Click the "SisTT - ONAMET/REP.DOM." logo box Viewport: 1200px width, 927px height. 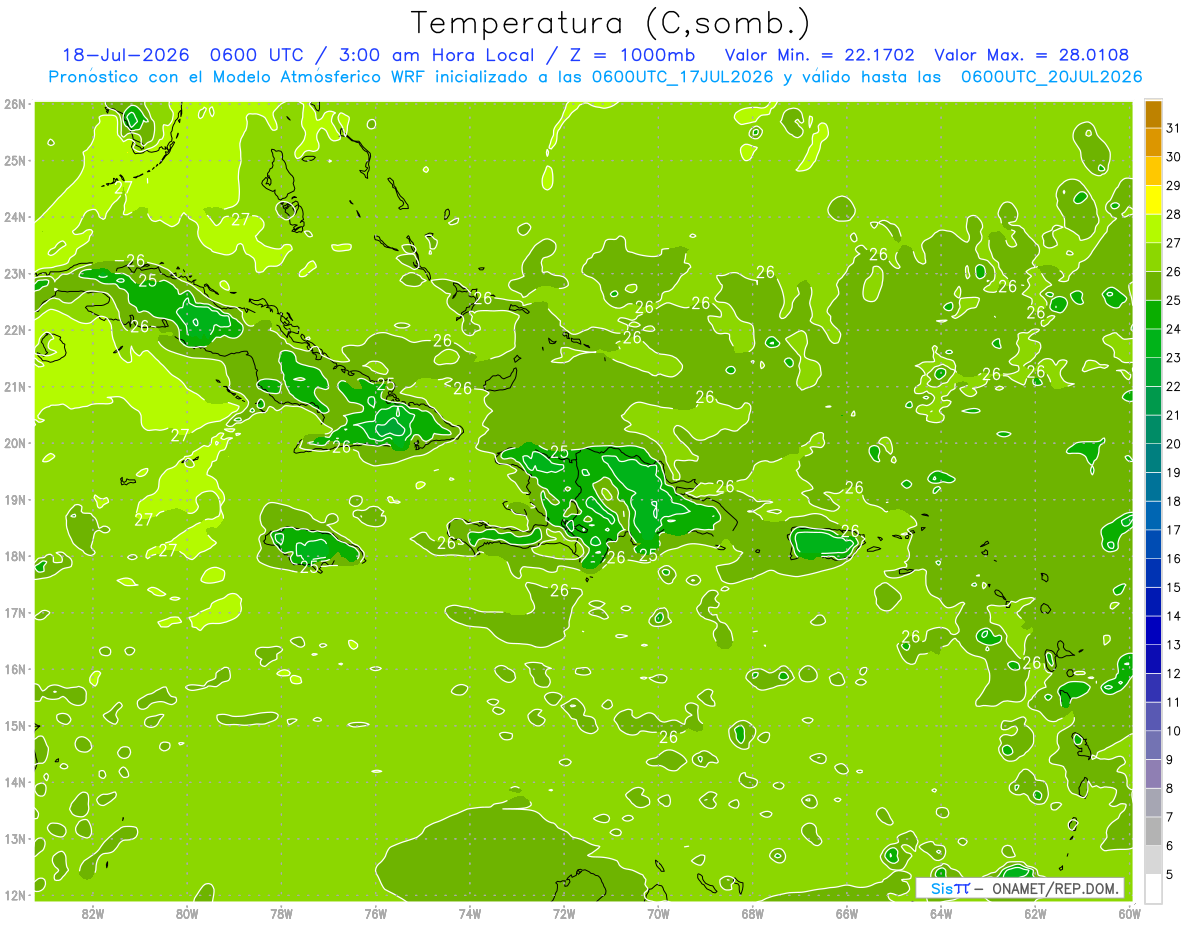coord(1020,888)
